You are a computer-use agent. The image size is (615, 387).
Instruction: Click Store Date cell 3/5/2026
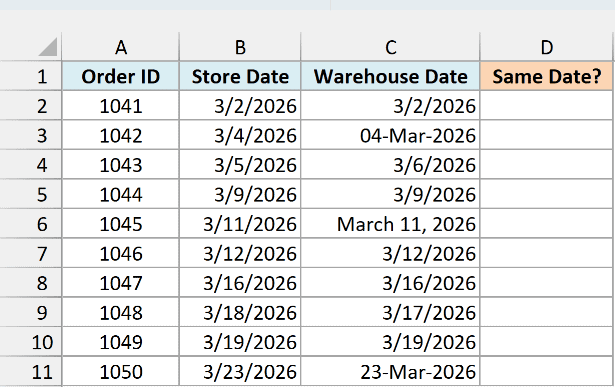coord(240,165)
